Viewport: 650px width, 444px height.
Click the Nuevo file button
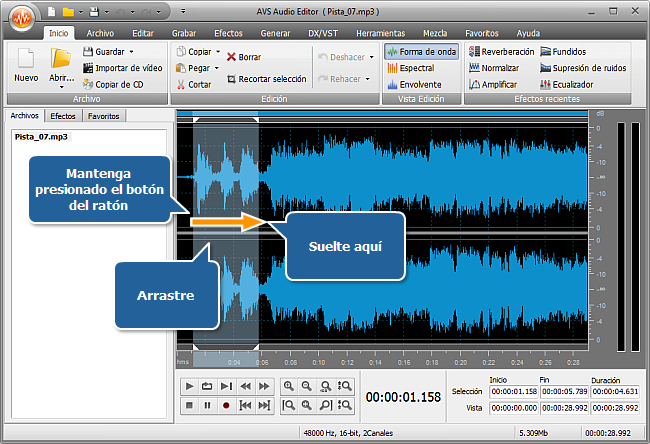tap(26, 66)
